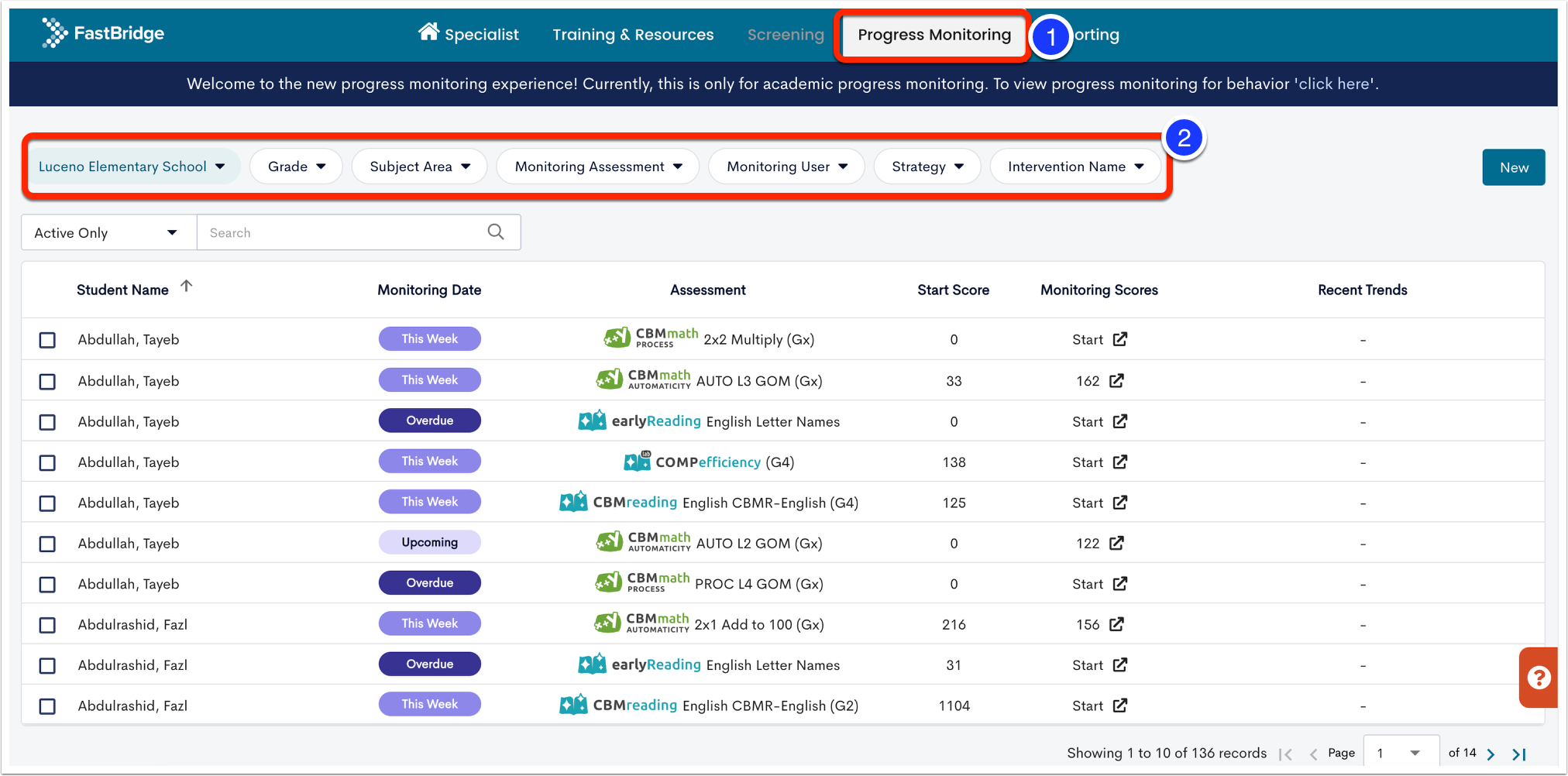Click the Student Name sort arrow
Viewport: 1568px width, 776px height.
[x=186, y=286]
